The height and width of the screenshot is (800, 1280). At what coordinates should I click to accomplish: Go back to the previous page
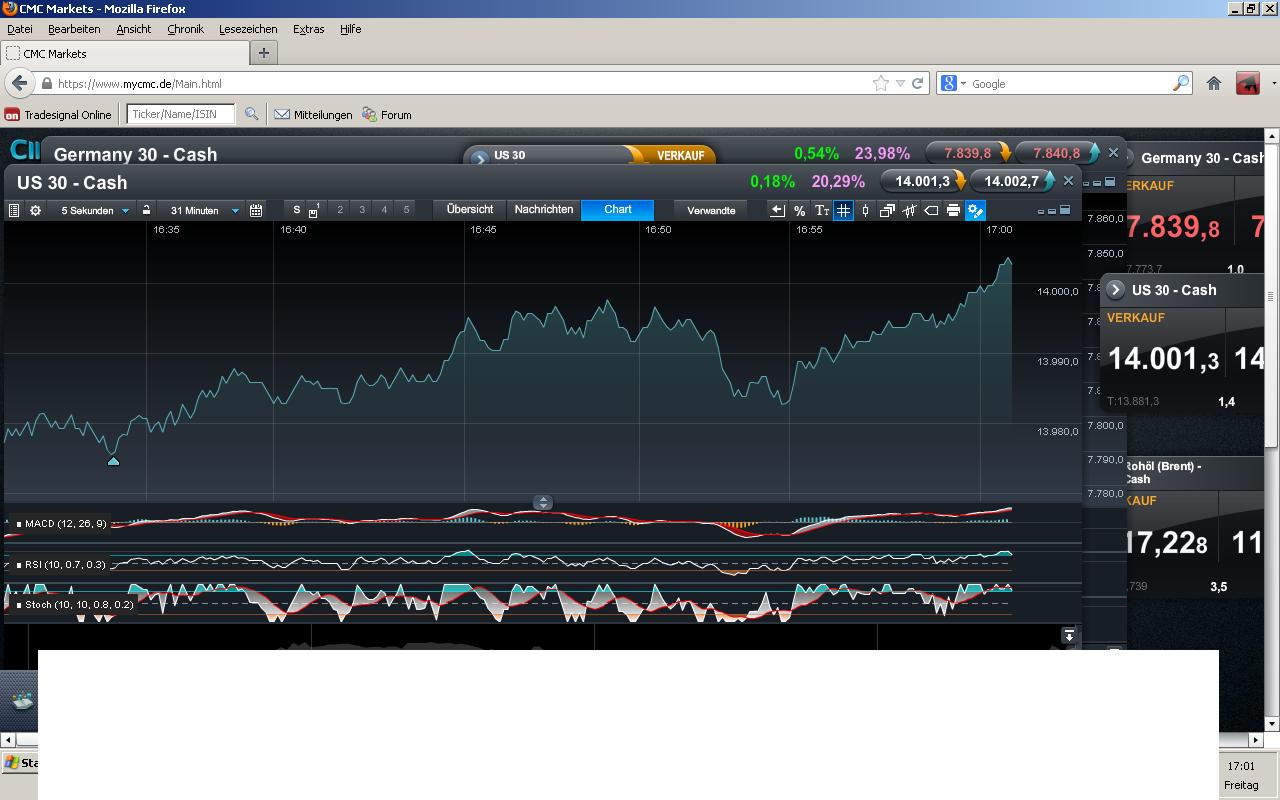[19, 83]
